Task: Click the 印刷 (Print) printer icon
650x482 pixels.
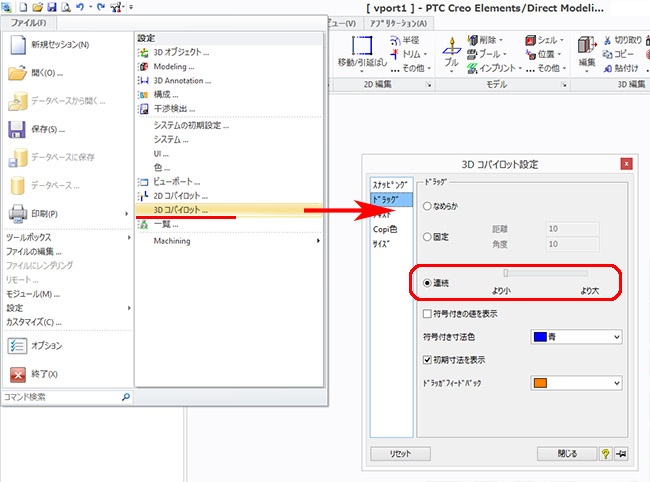Action: click(x=16, y=213)
